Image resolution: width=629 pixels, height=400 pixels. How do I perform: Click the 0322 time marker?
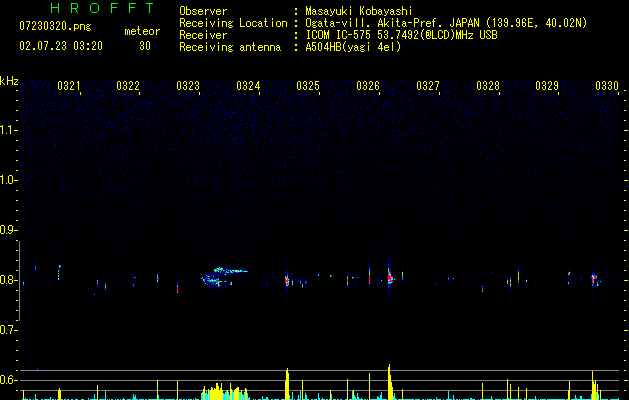click(128, 86)
